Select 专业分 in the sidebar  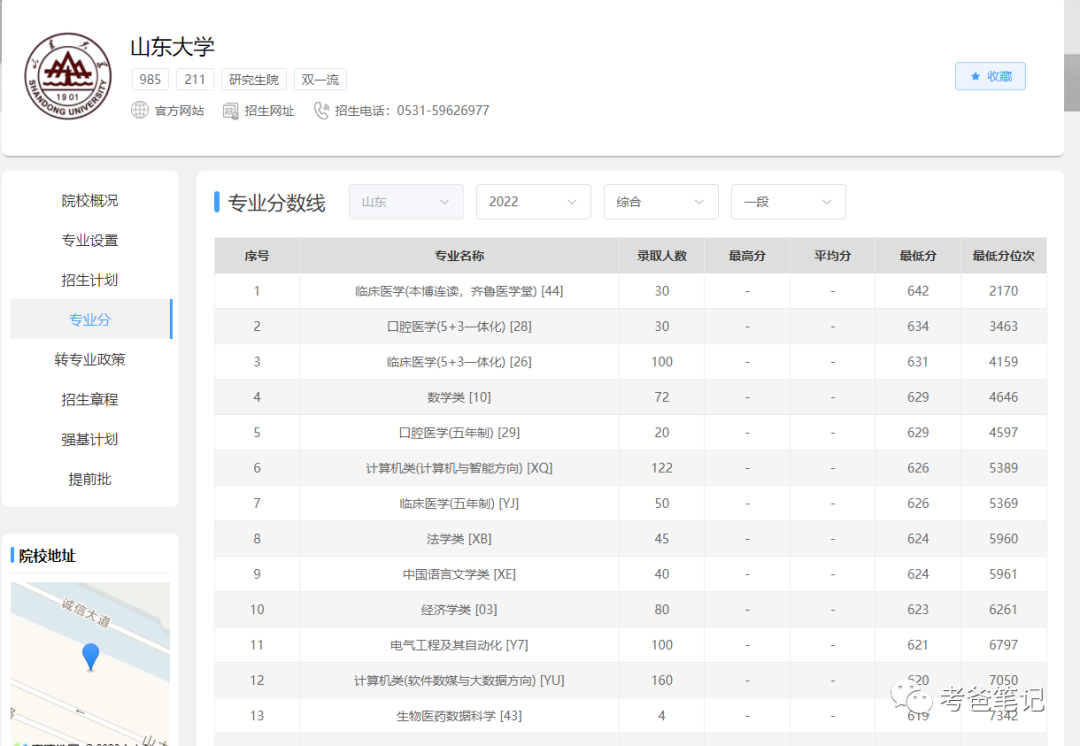[x=90, y=320]
